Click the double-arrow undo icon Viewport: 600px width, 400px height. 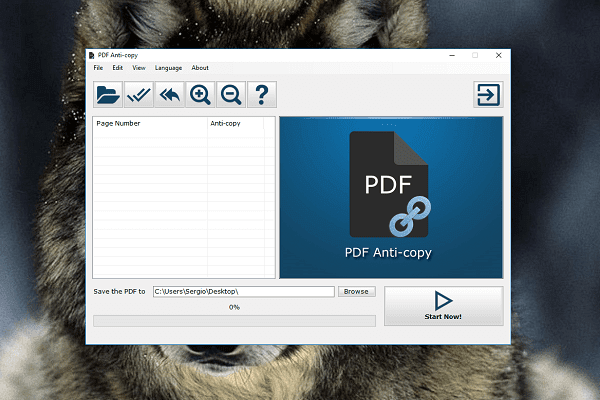pyautogui.click(x=169, y=95)
